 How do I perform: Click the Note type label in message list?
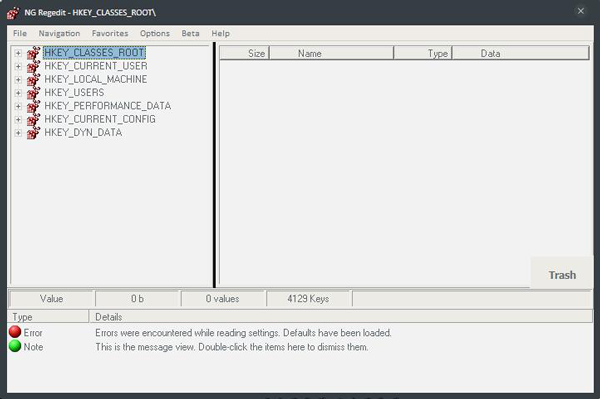point(33,347)
